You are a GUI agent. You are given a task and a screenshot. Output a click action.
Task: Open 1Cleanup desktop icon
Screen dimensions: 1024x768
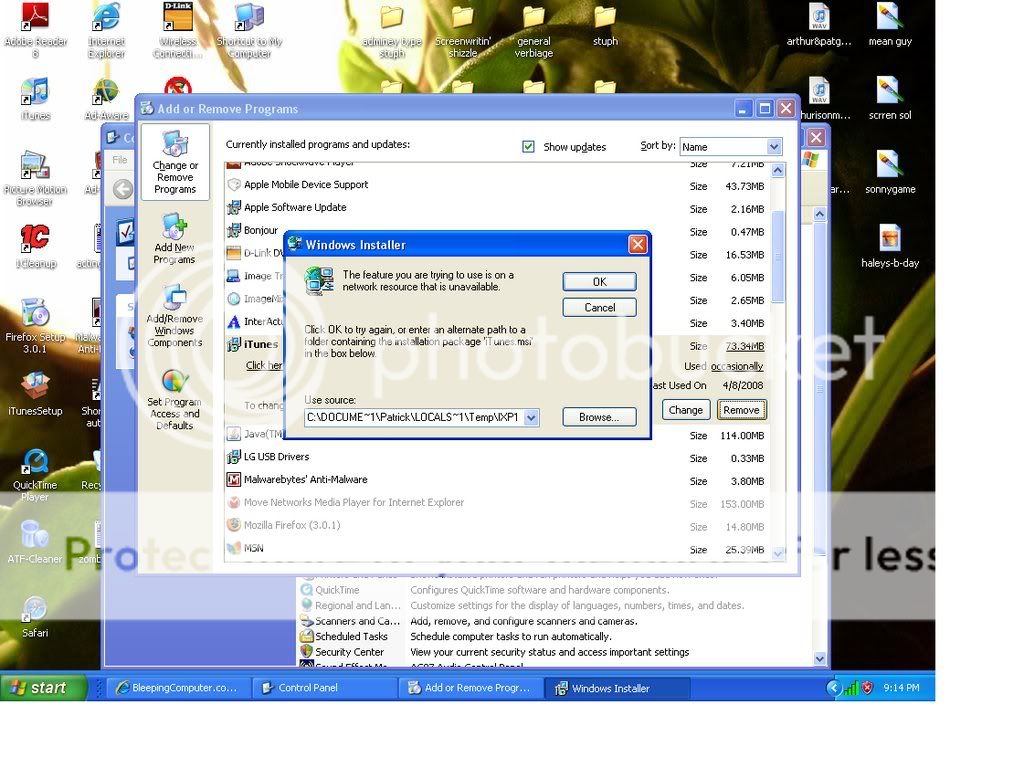pyautogui.click(x=35, y=246)
